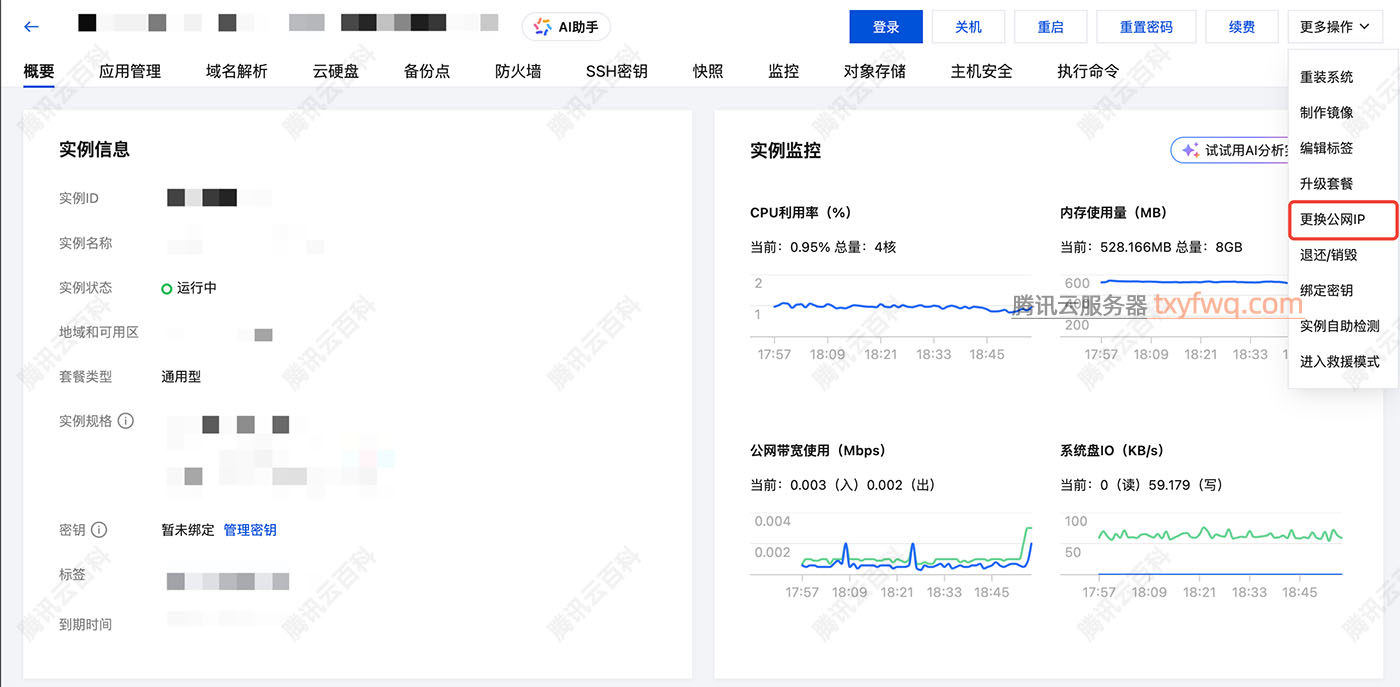This screenshot has height=687, width=1400.
Task: Go to the SSH密钥 tab
Action: pos(616,71)
